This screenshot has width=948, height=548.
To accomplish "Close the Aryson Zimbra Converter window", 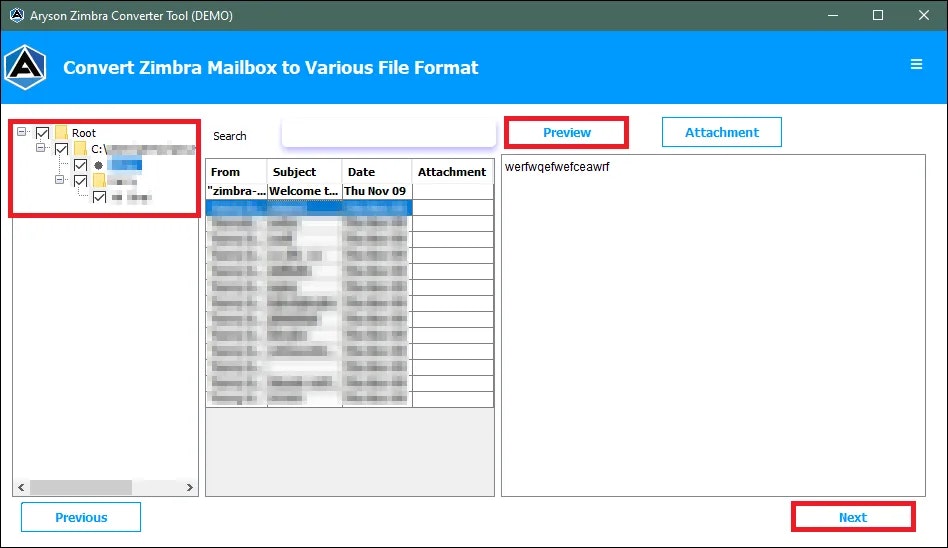I will pyautogui.click(x=924, y=15).
